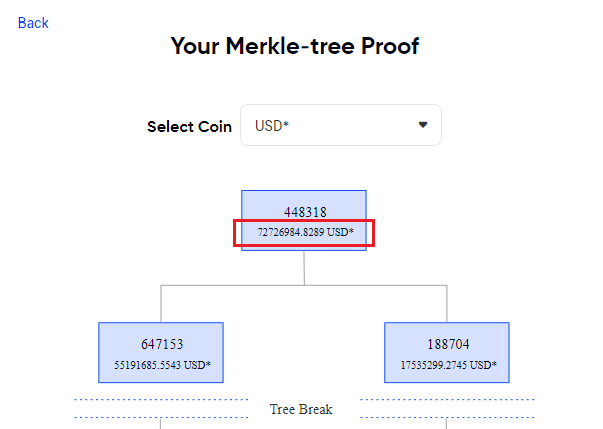The height and width of the screenshot is (429, 603).
Task: Click the right dotted tree break line
Action: (x=447, y=400)
